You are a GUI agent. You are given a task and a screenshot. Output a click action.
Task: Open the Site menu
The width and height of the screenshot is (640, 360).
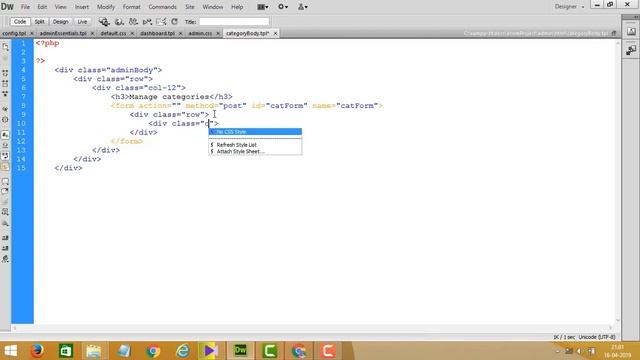coord(190,7)
